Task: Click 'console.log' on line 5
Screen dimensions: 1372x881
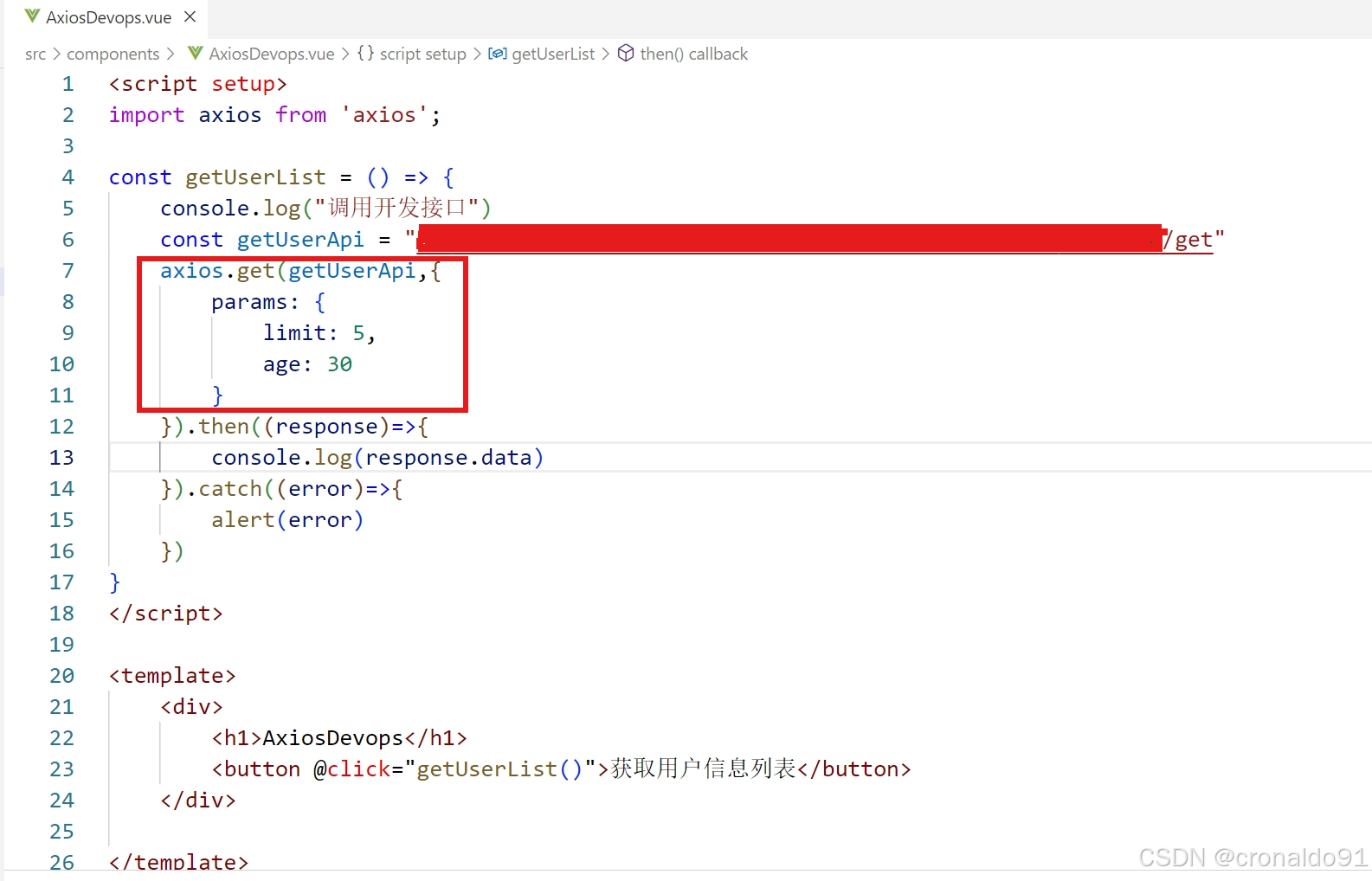Action: pyautogui.click(x=230, y=209)
